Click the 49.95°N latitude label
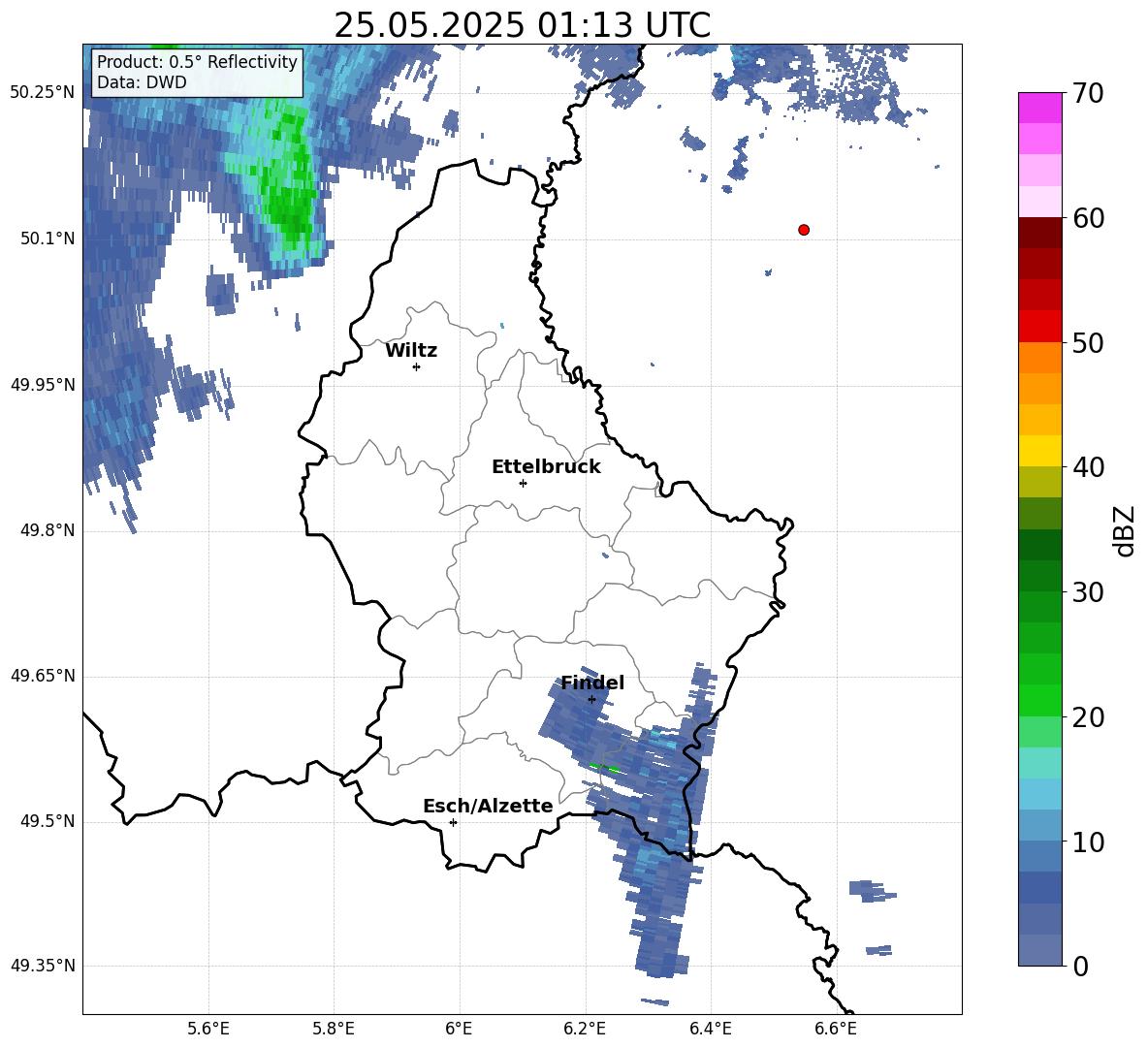This screenshot has height=1048, width=1148. [43, 384]
